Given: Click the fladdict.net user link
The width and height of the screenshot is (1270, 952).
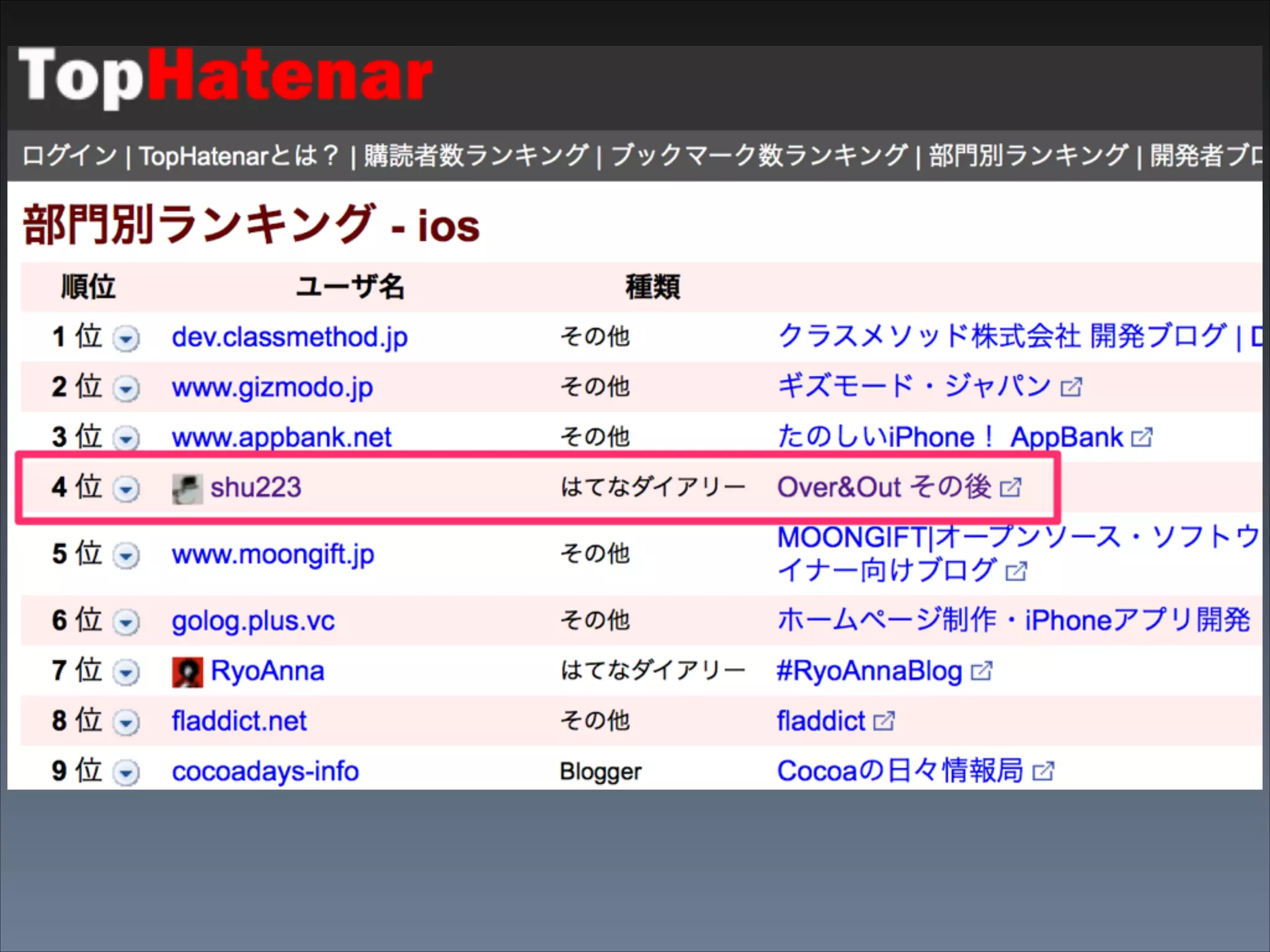Looking at the screenshot, I should 239,721.
